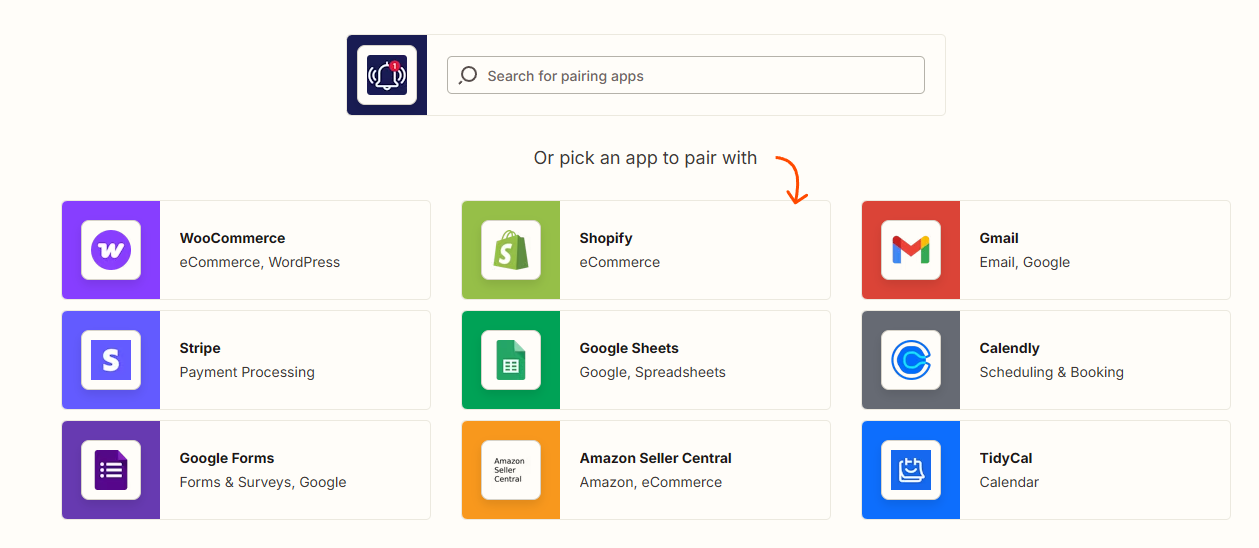This screenshot has width=1259, height=548.
Task: Click the Google Forms icon
Action: [111, 470]
